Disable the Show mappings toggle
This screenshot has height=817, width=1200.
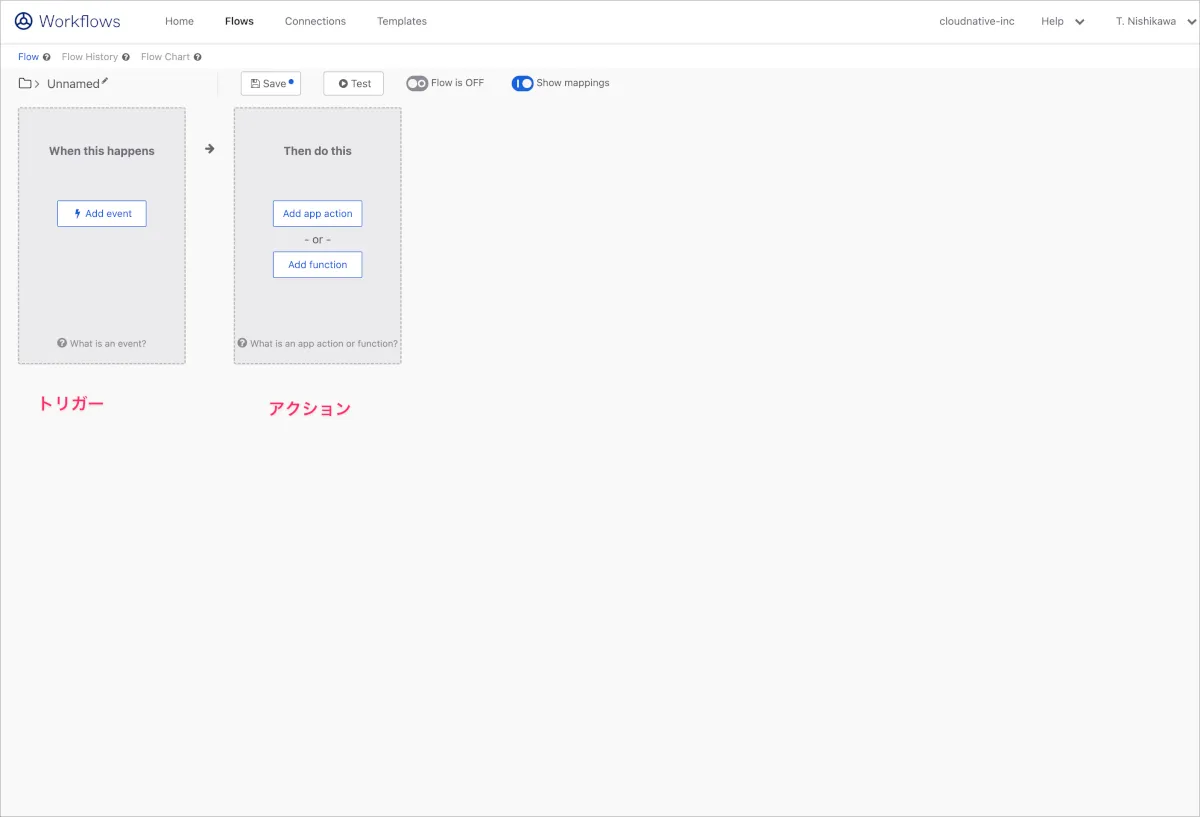(x=522, y=83)
